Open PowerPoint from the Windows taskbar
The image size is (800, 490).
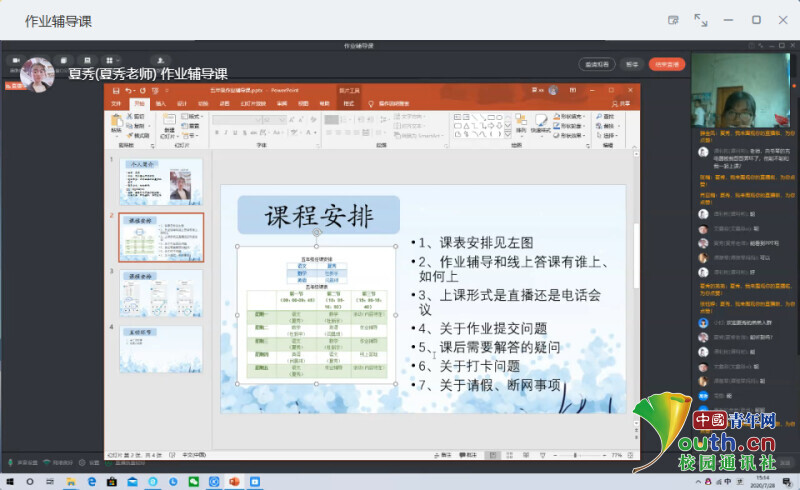click(x=235, y=482)
